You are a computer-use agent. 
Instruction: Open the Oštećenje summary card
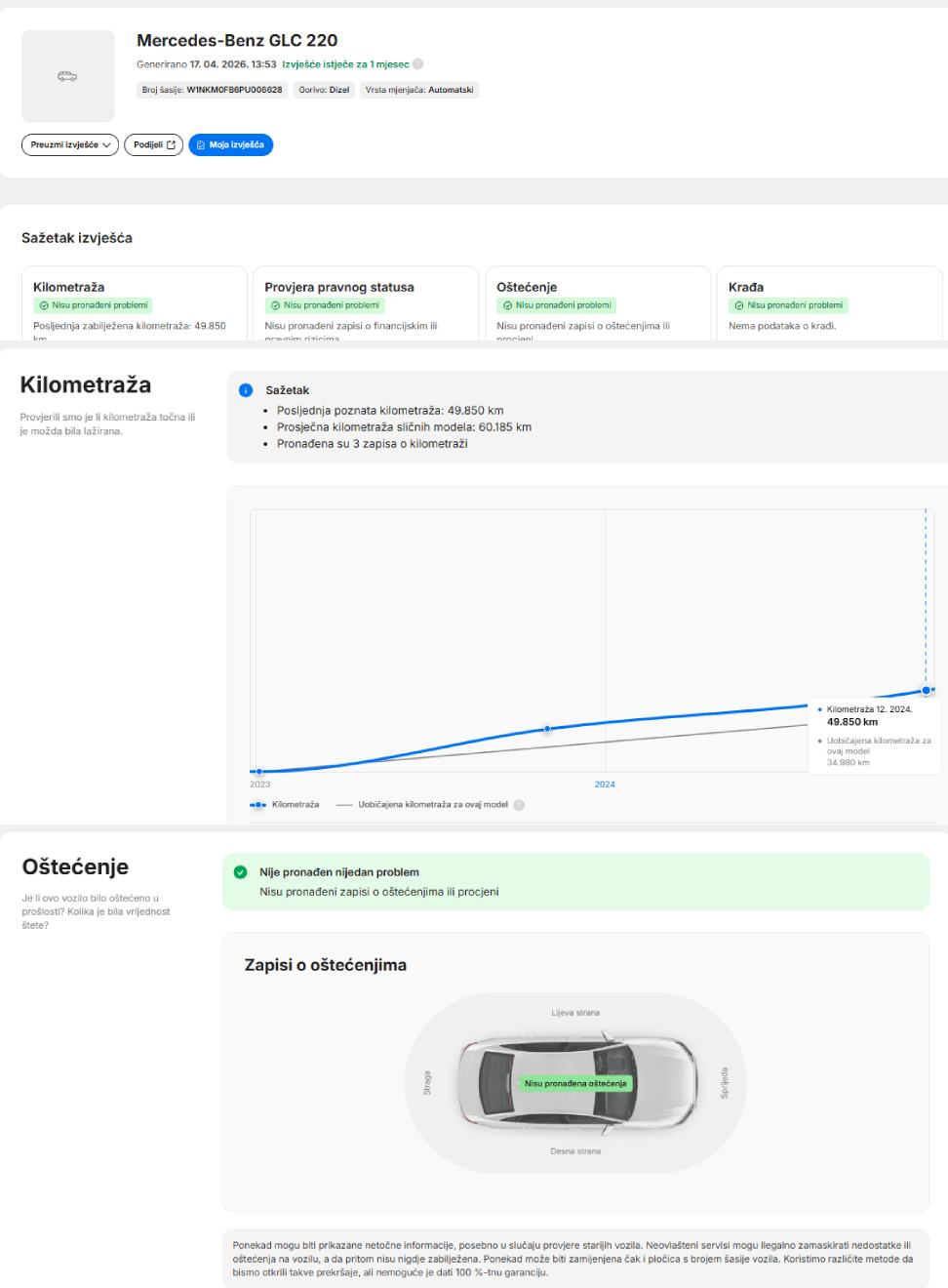[x=597, y=302]
